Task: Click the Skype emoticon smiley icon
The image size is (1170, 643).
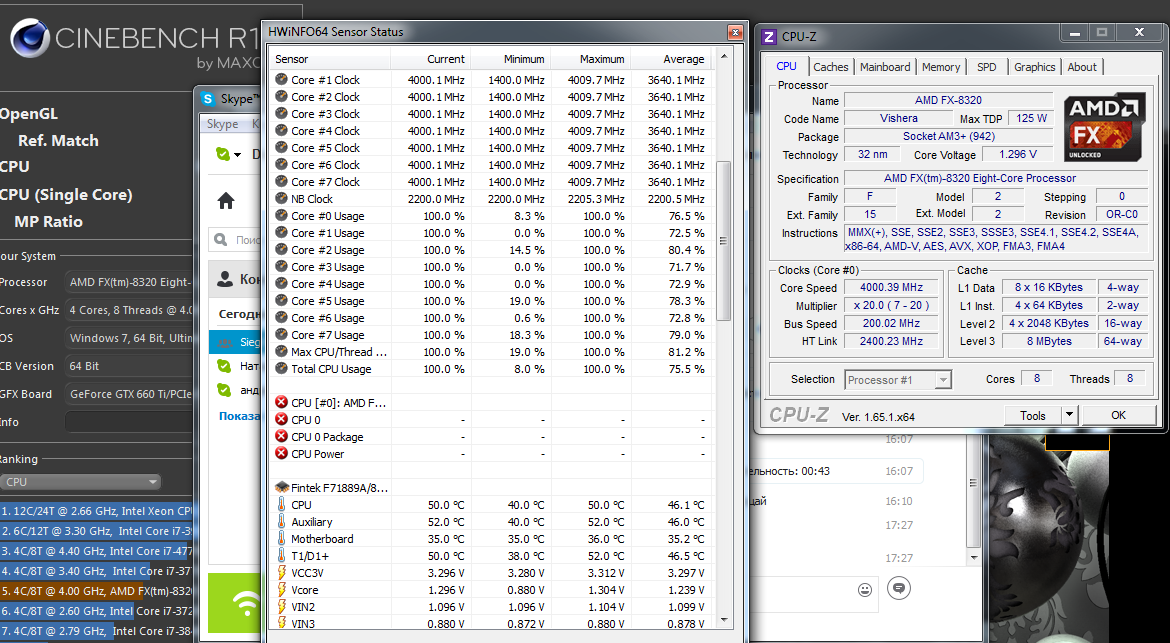Action: pos(865,590)
